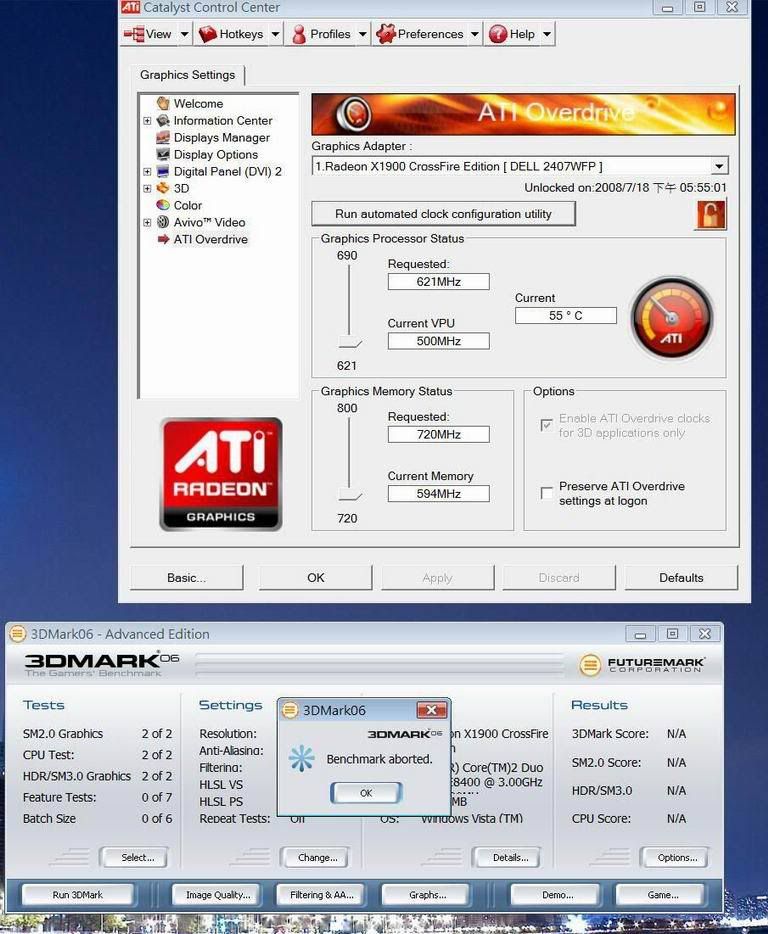
Task: Select the Graphics Settings tab
Action: pyautogui.click(x=187, y=75)
